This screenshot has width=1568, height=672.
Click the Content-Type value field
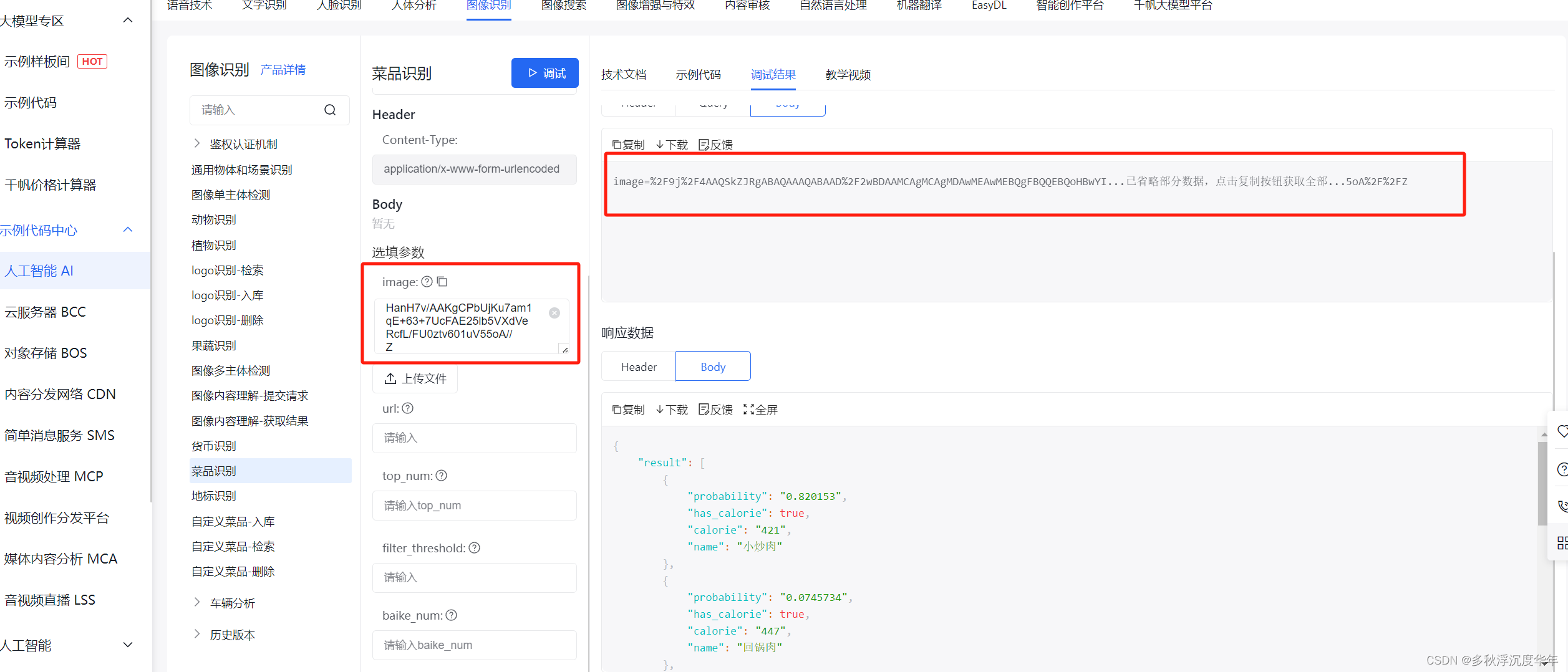pos(475,169)
